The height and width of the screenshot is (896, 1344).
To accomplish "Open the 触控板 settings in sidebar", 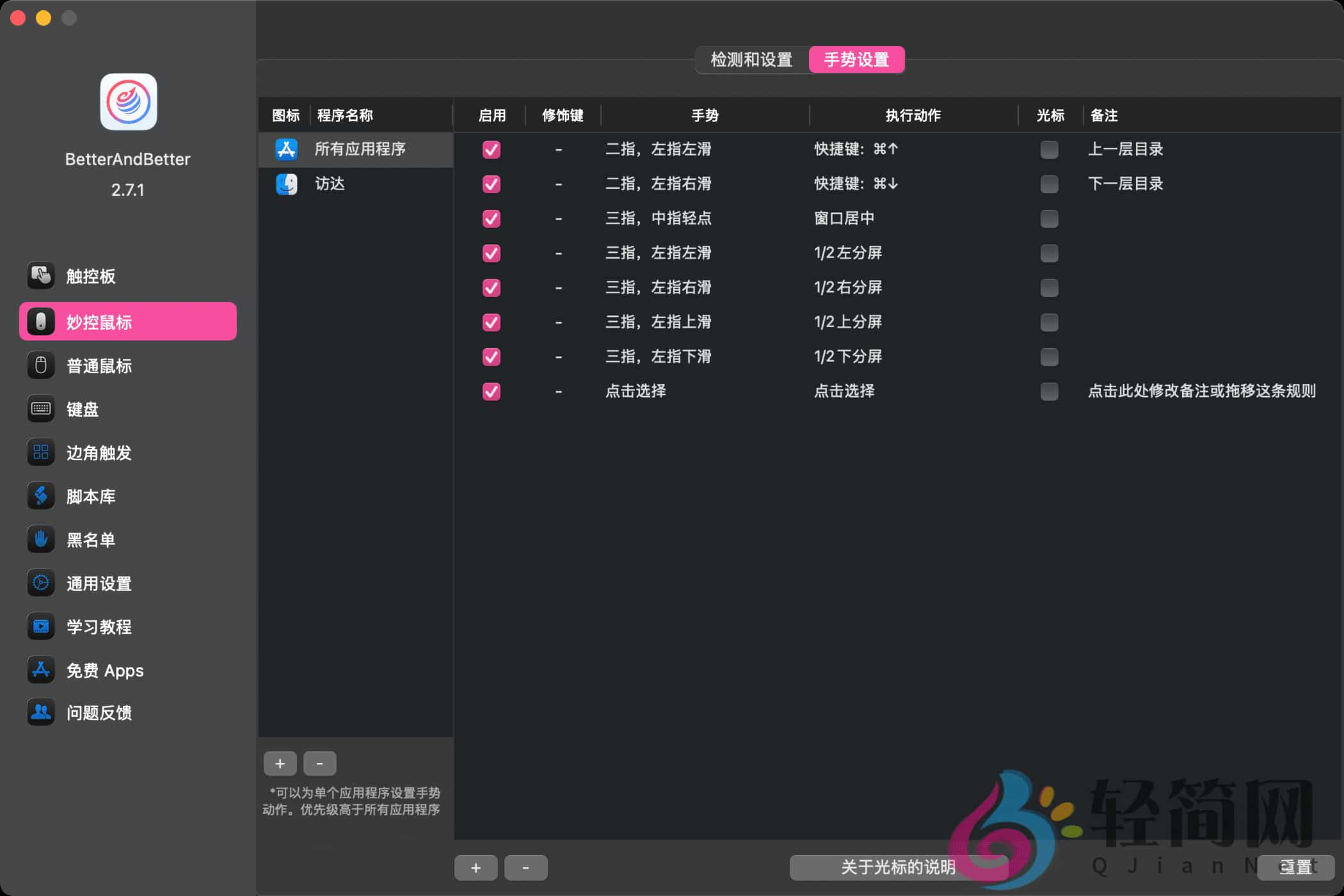I will pyautogui.click(x=90, y=276).
